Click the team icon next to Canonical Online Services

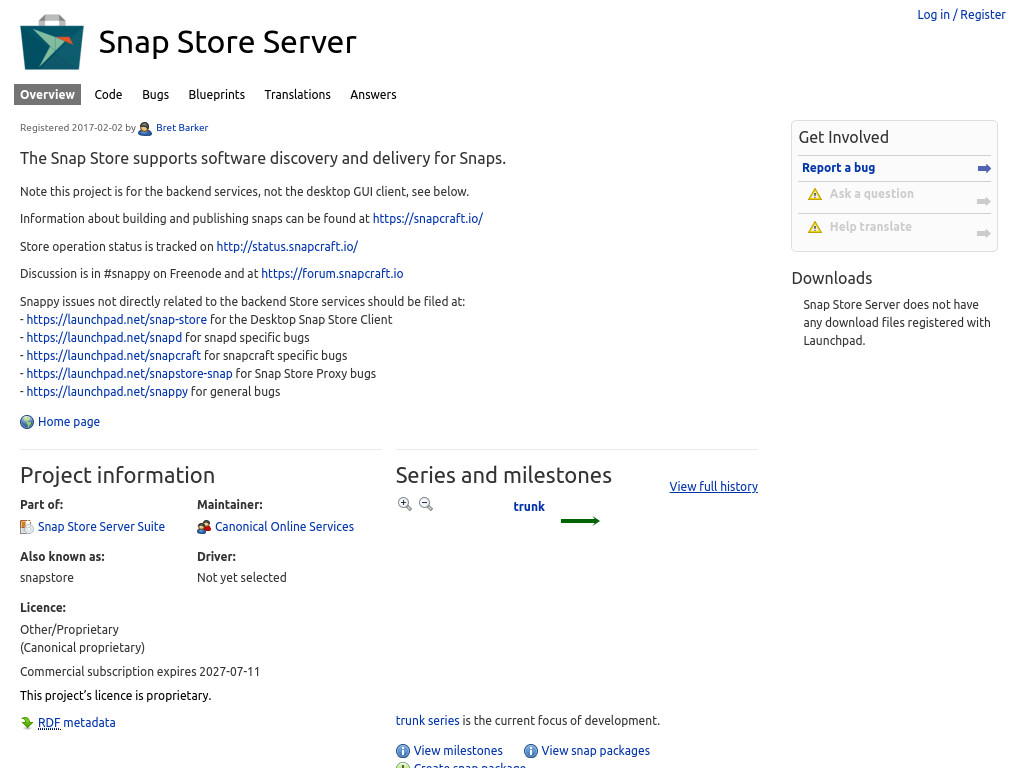[x=204, y=527]
